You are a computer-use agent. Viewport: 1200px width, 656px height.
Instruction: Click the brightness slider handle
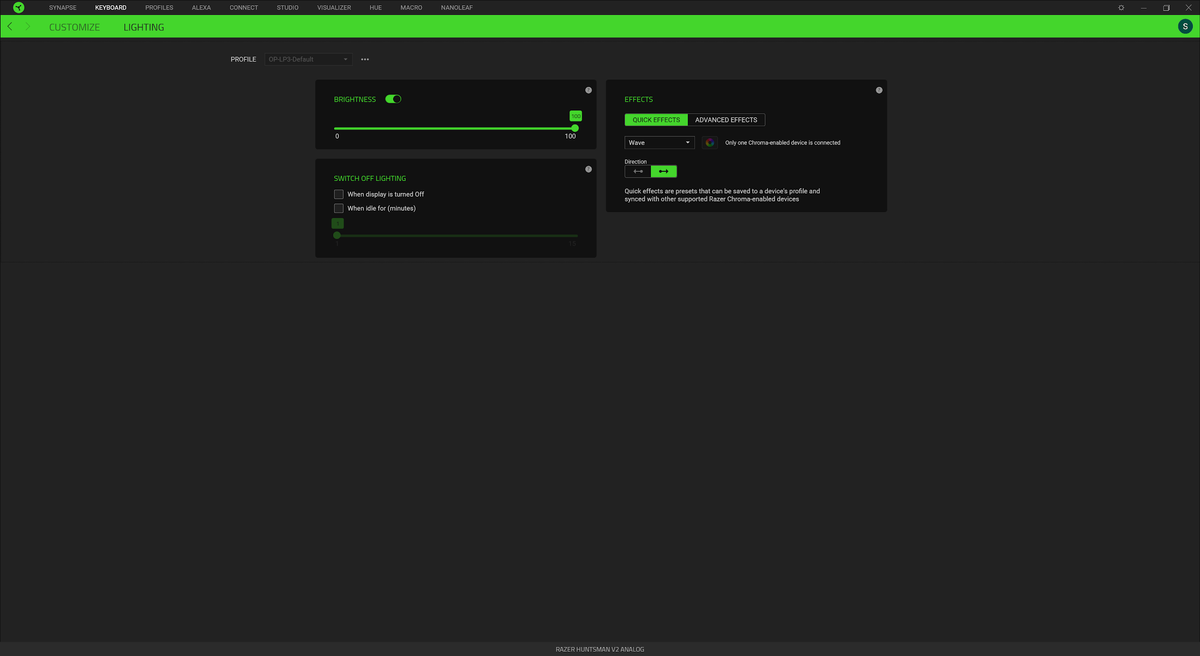pyautogui.click(x=575, y=128)
